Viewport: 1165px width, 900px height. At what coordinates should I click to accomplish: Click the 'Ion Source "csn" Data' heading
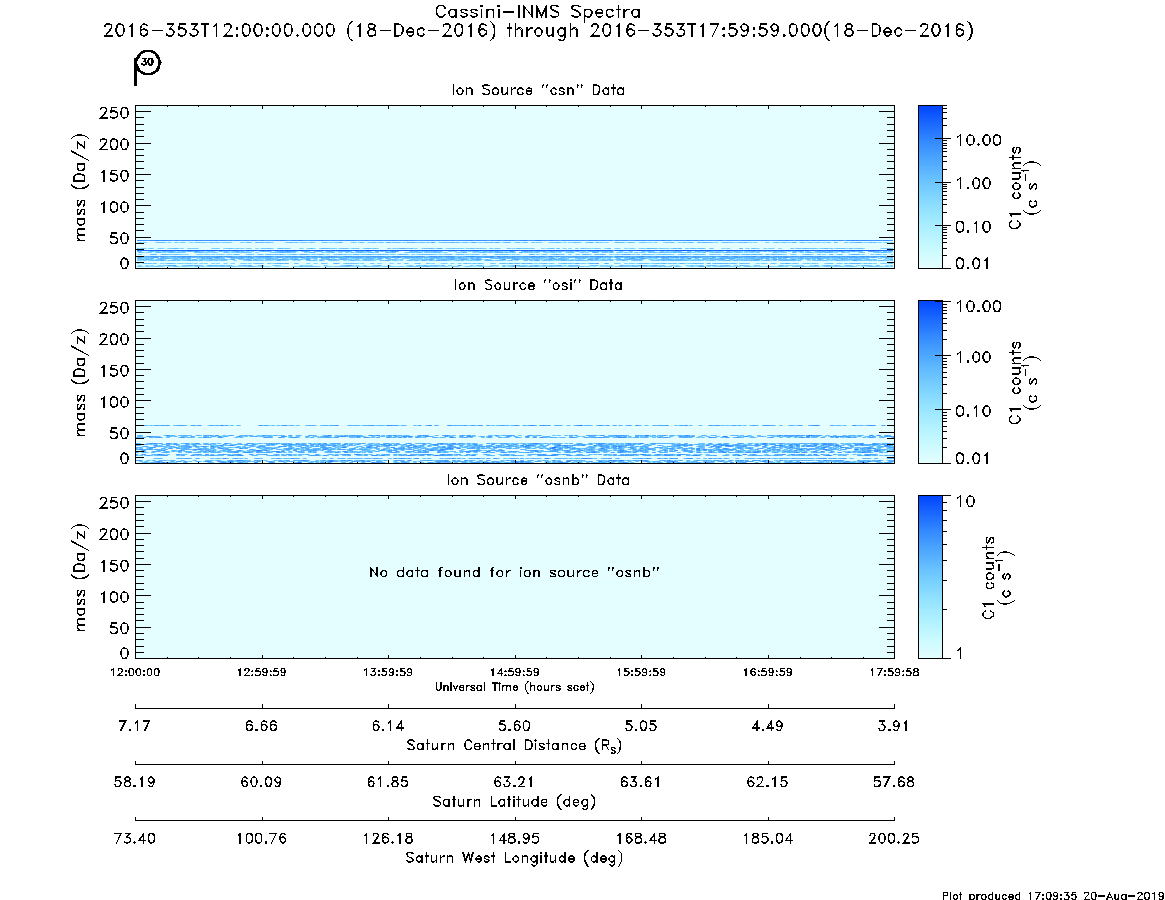(538, 90)
